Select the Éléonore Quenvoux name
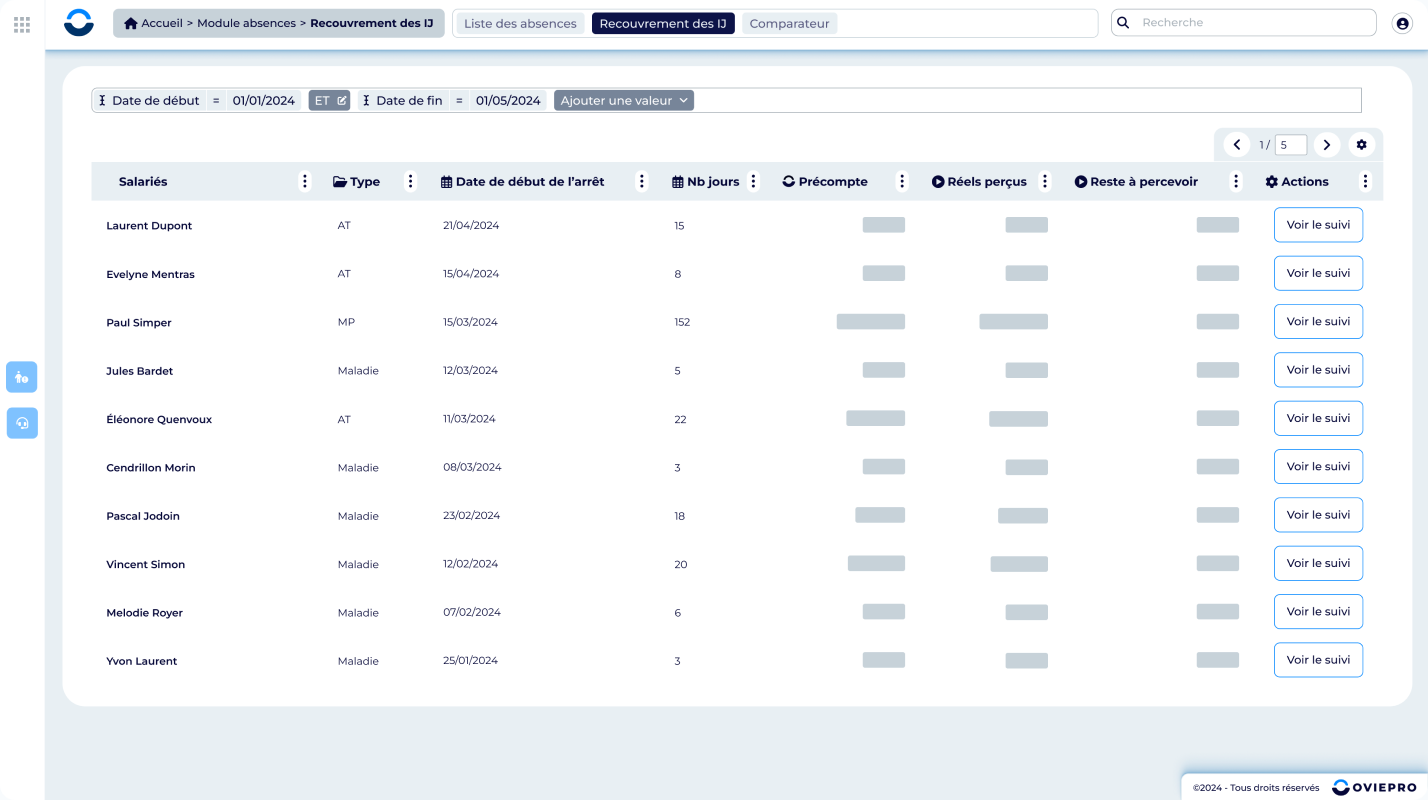Image resolution: width=1428 pixels, height=800 pixels. point(159,419)
